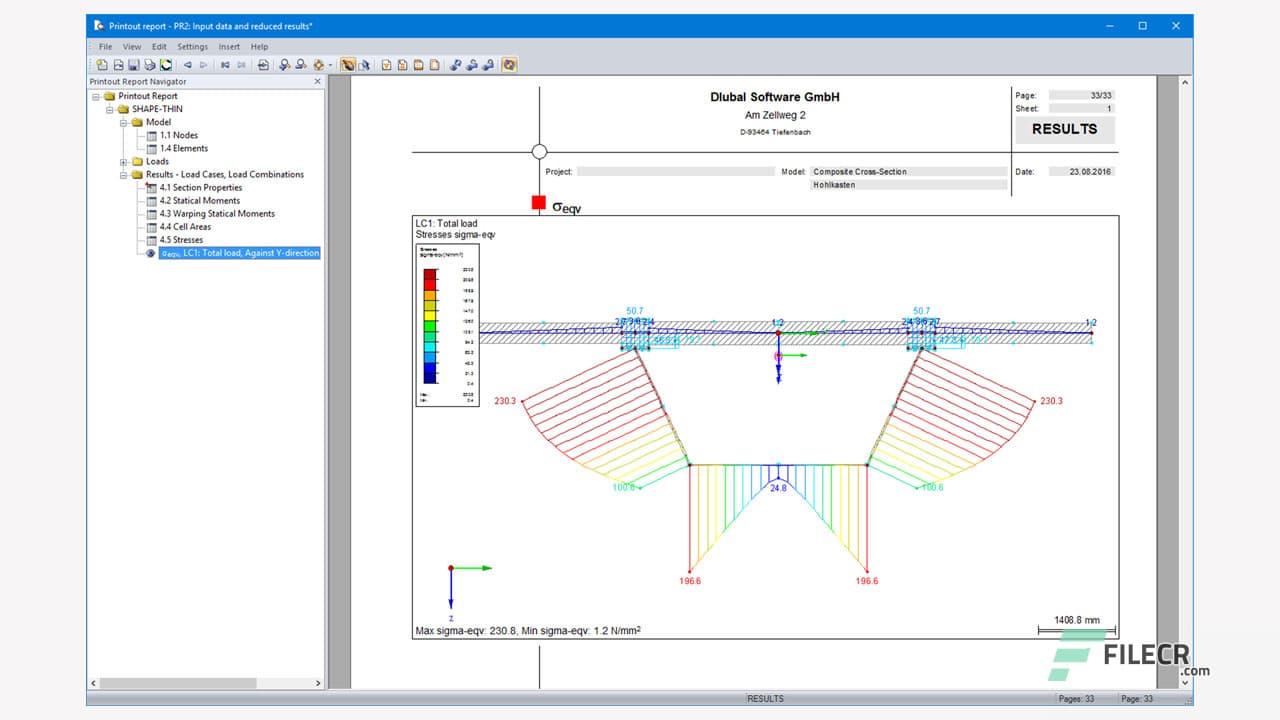Open the Insert menu

click(229, 47)
